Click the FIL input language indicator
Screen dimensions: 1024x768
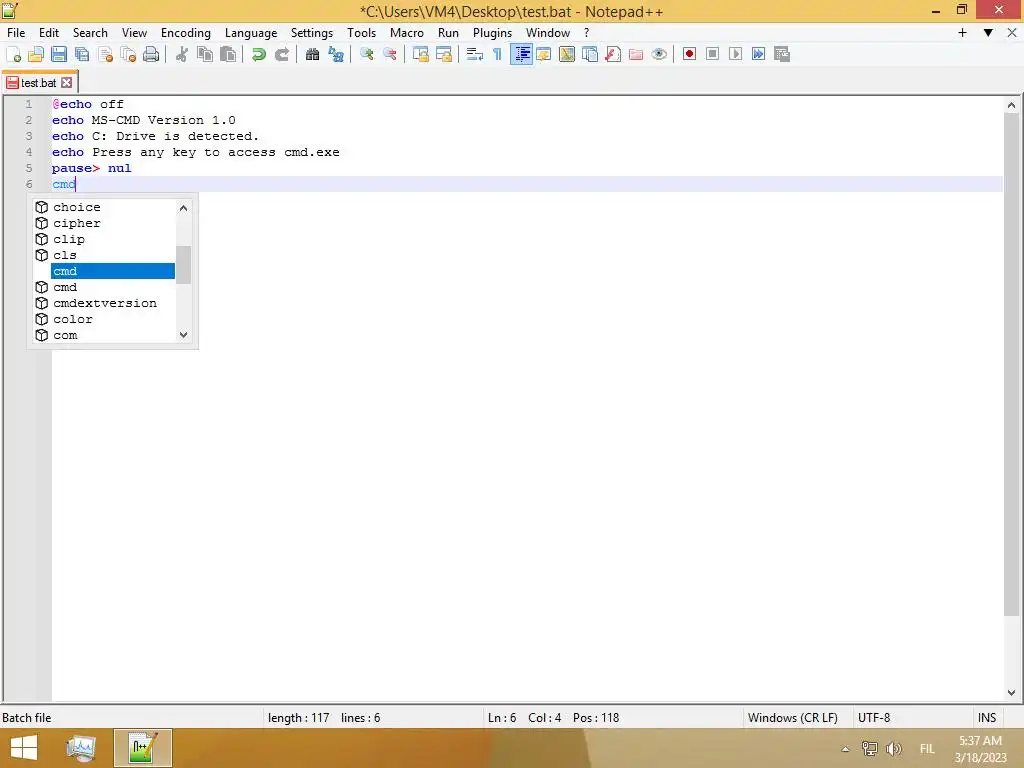tap(927, 749)
